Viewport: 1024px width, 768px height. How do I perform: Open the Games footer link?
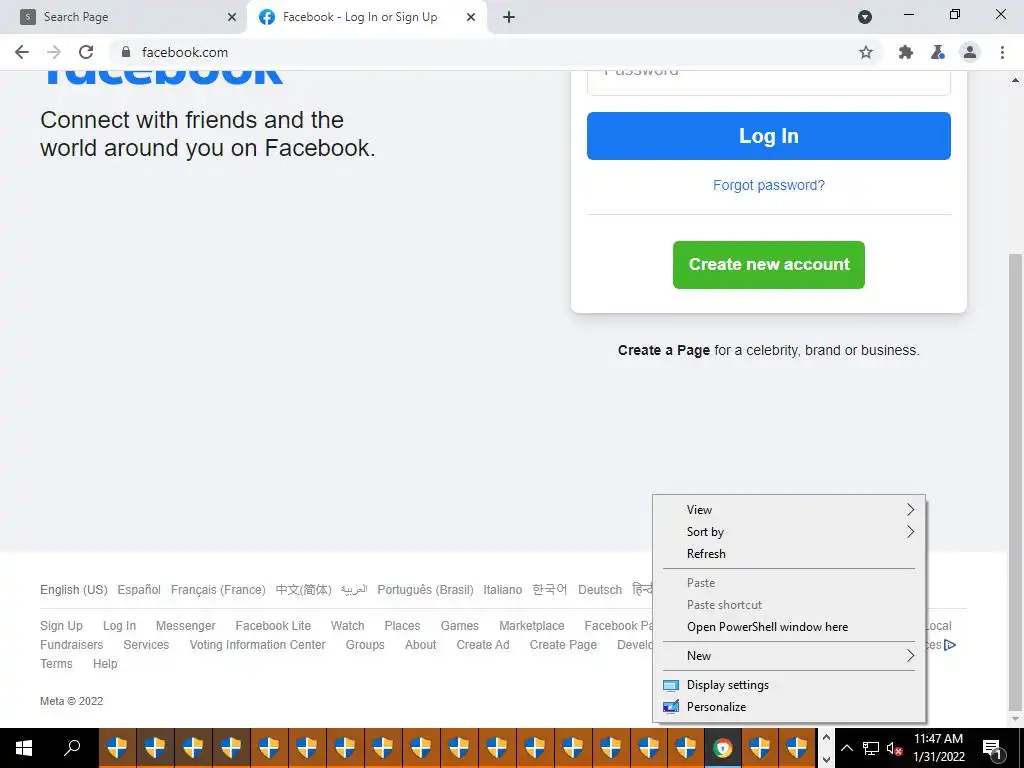(460, 626)
